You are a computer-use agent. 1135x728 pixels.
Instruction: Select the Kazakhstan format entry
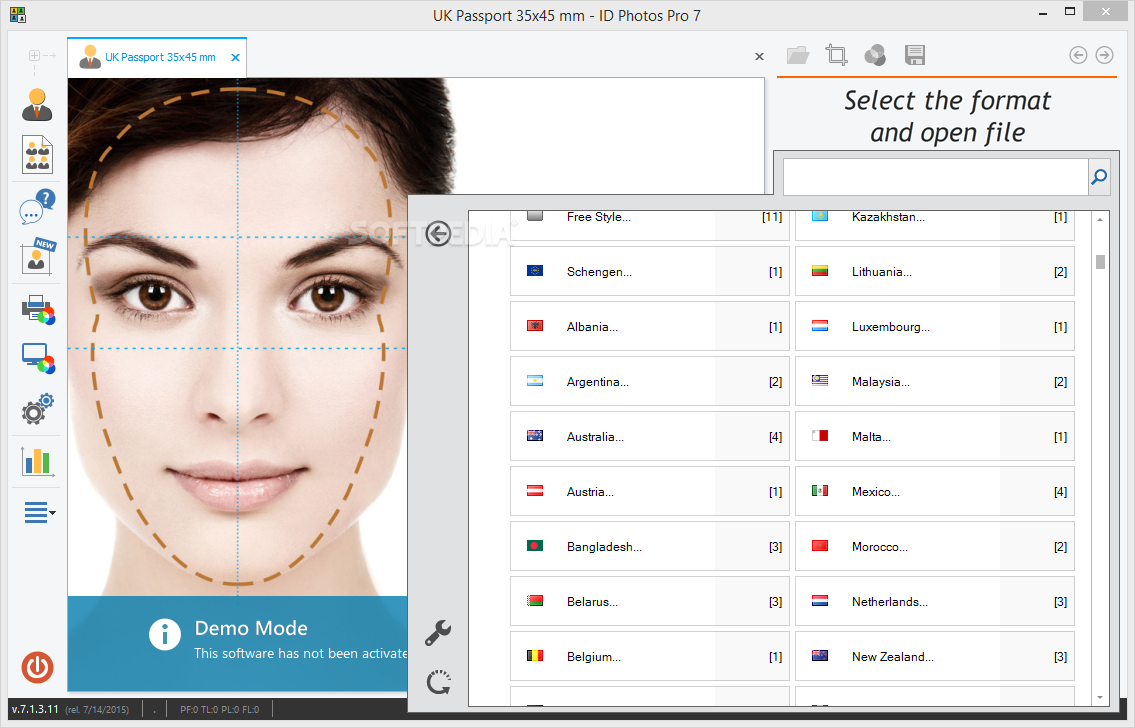coord(934,225)
